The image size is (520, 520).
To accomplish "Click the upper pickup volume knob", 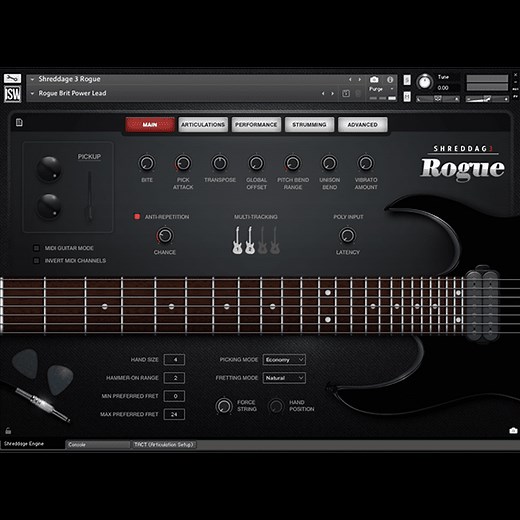I will tap(49, 169).
